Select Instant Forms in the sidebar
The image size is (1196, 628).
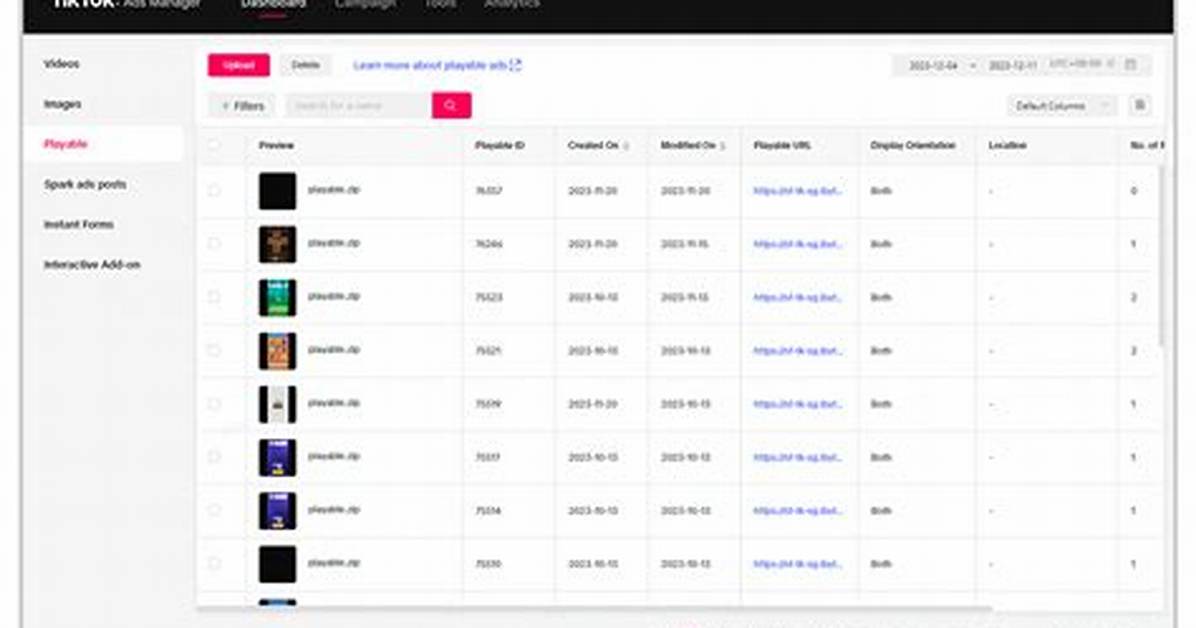(x=79, y=224)
